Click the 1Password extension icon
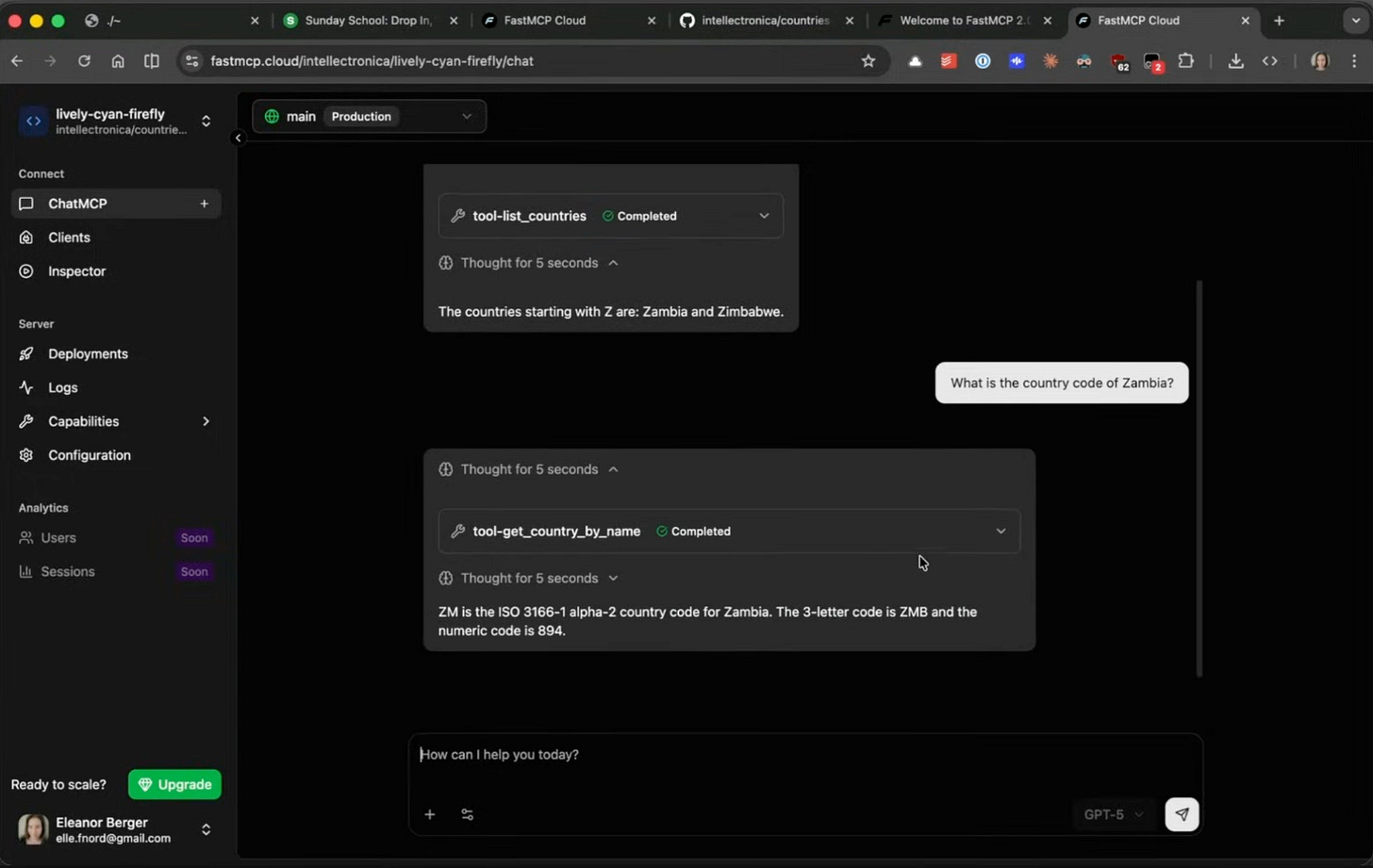The width and height of the screenshot is (1373, 868). pos(983,61)
